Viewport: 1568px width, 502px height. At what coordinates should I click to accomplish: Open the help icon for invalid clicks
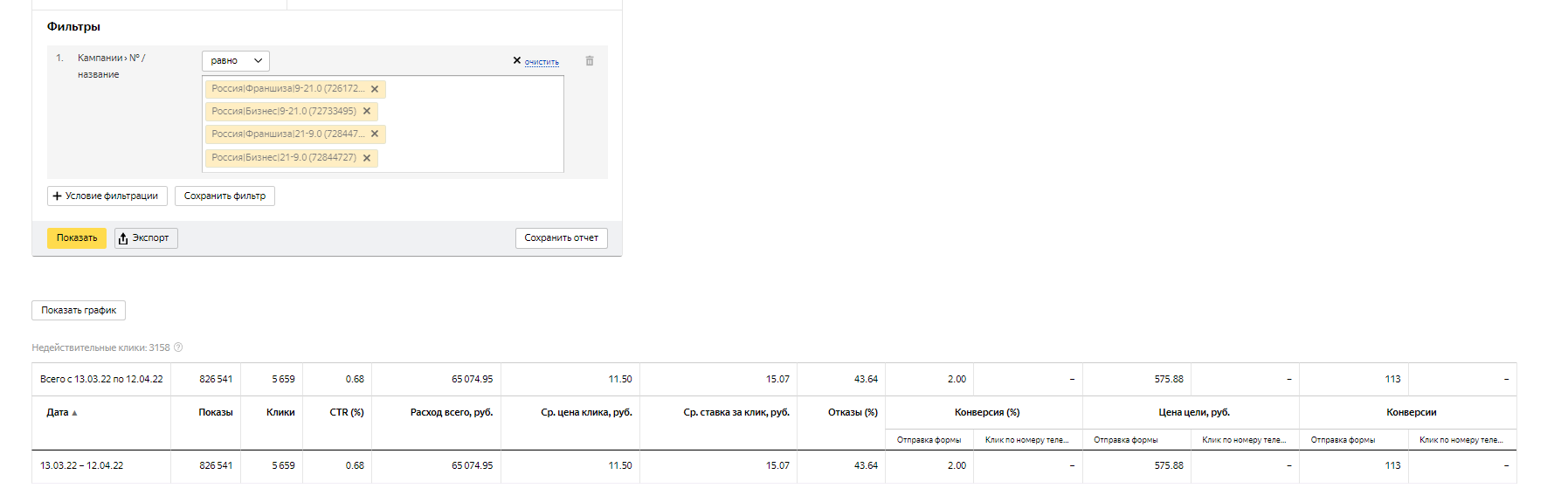178,347
